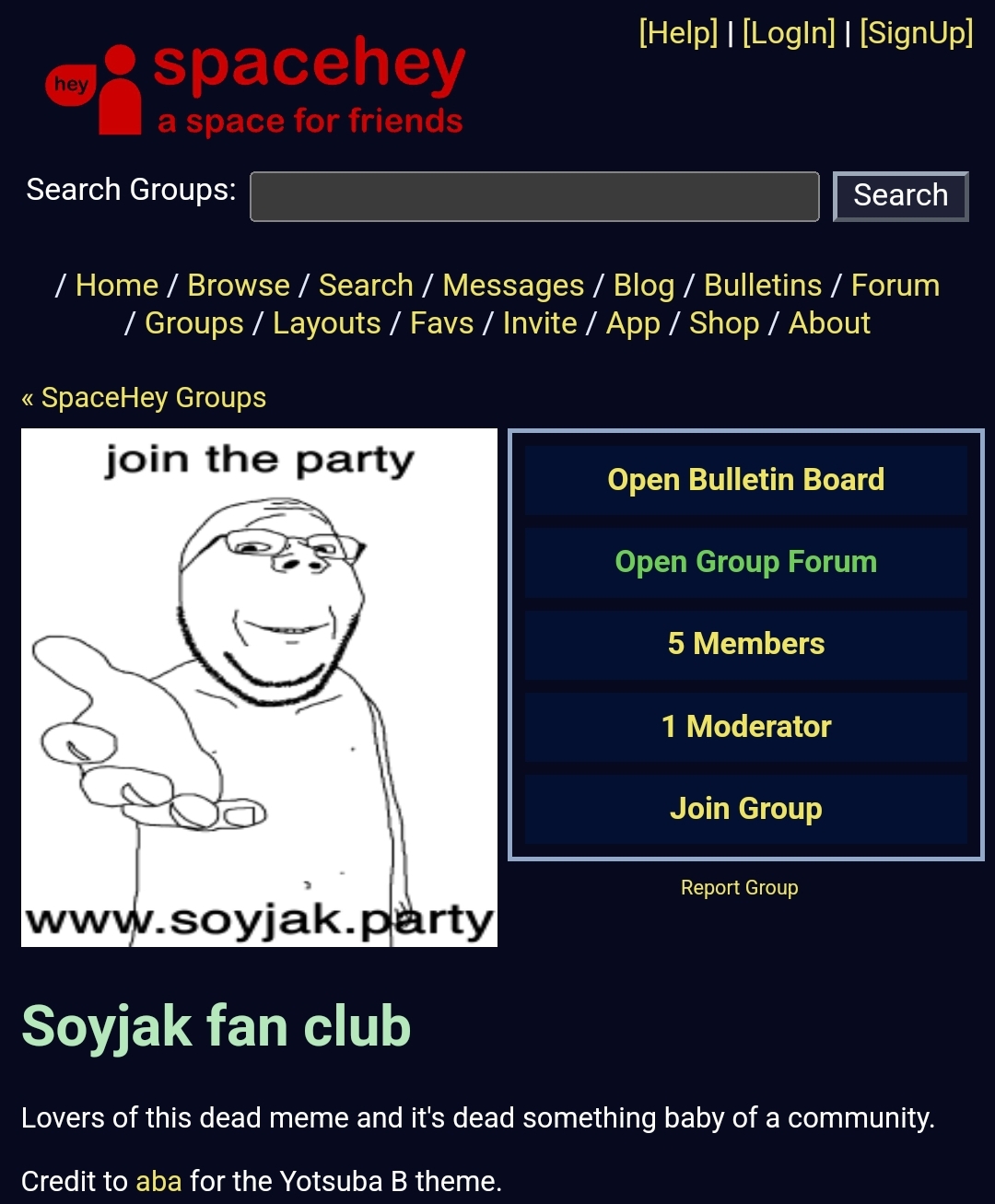Open the Browse navigation item
The image size is (995, 1204).
[239, 286]
